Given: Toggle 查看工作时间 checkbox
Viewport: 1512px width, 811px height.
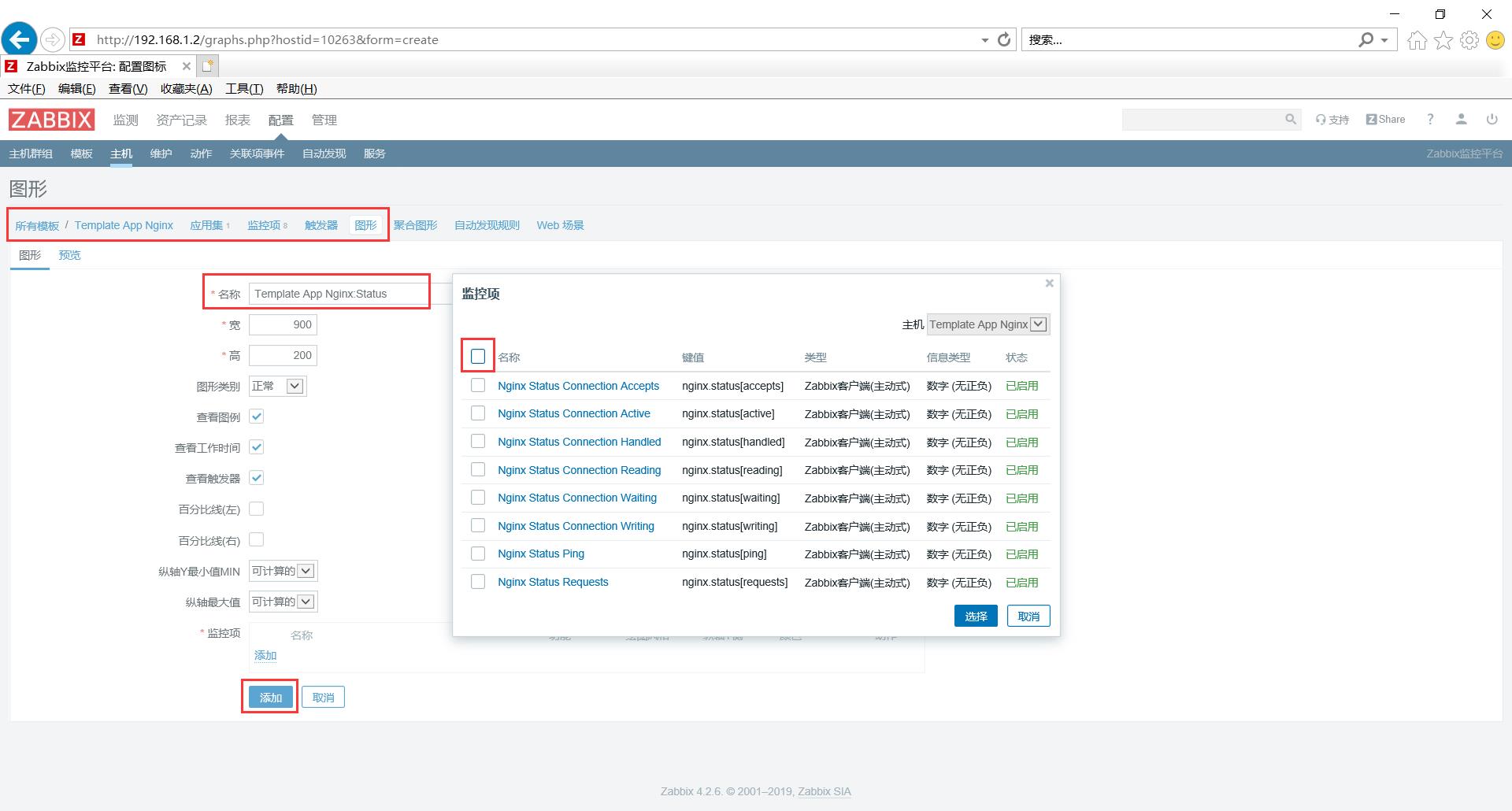Looking at the screenshot, I should 256,447.
